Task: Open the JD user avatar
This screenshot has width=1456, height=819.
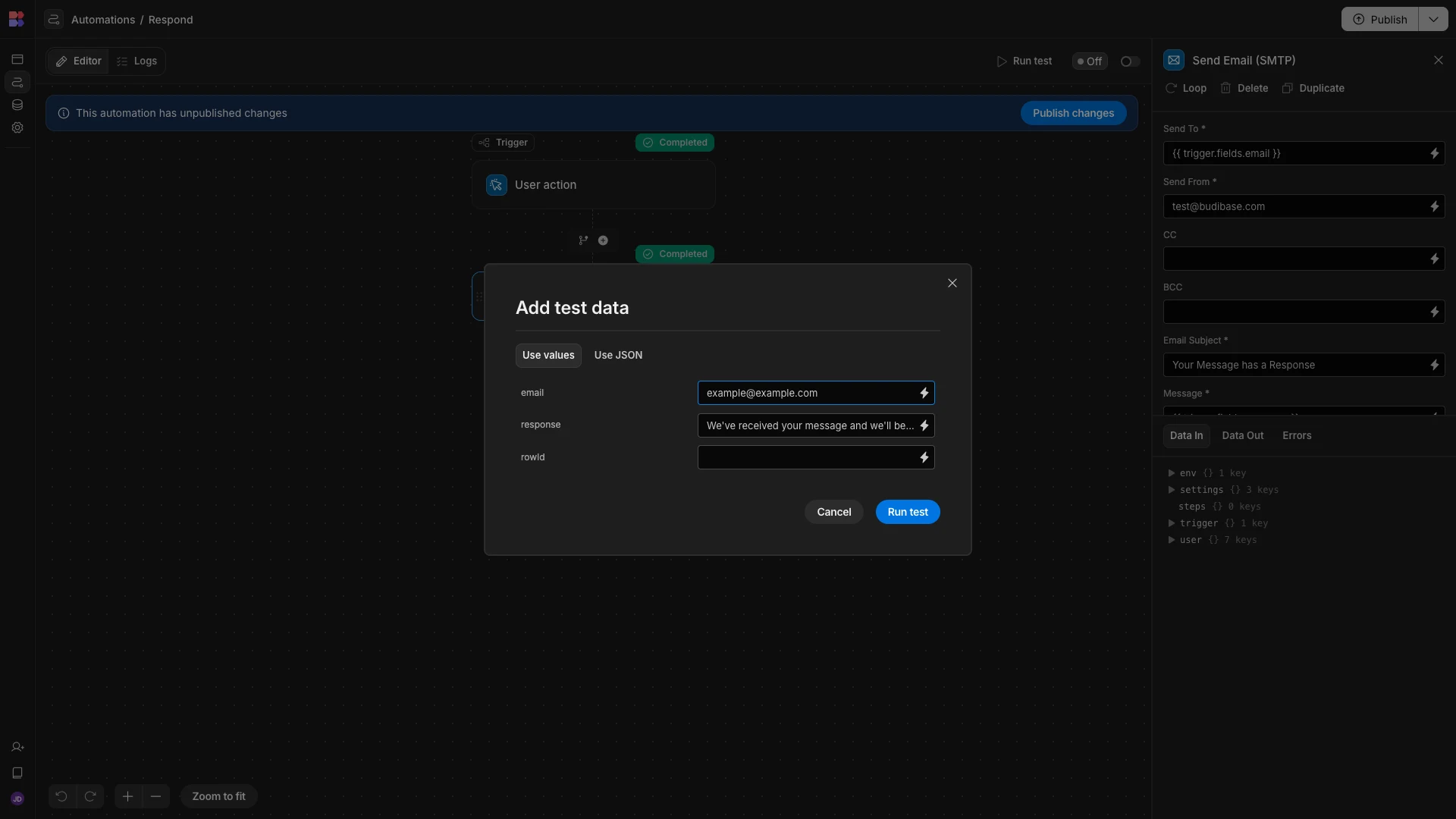Action: [x=17, y=799]
